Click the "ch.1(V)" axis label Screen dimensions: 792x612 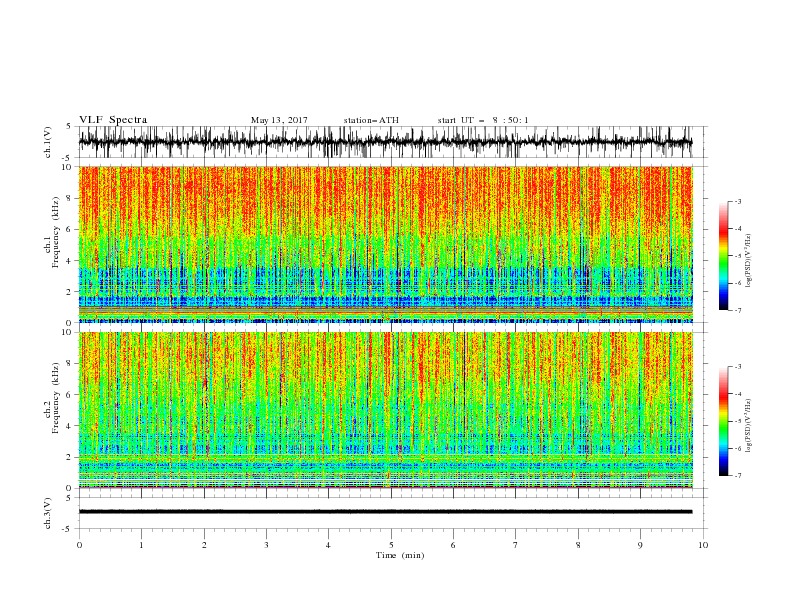pyautogui.click(x=48, y=142)
